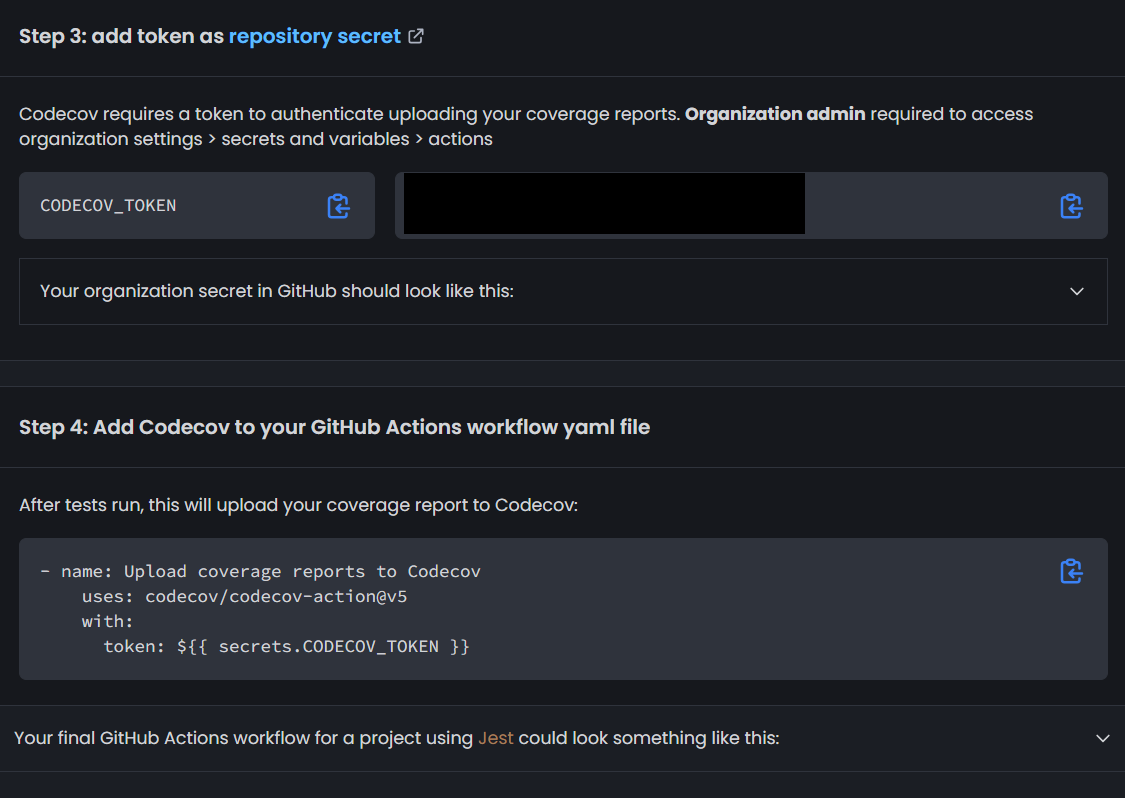
Task: Click the 'uses: codecov/codecov-action@v5' code line
Action: tap(244, 597)
